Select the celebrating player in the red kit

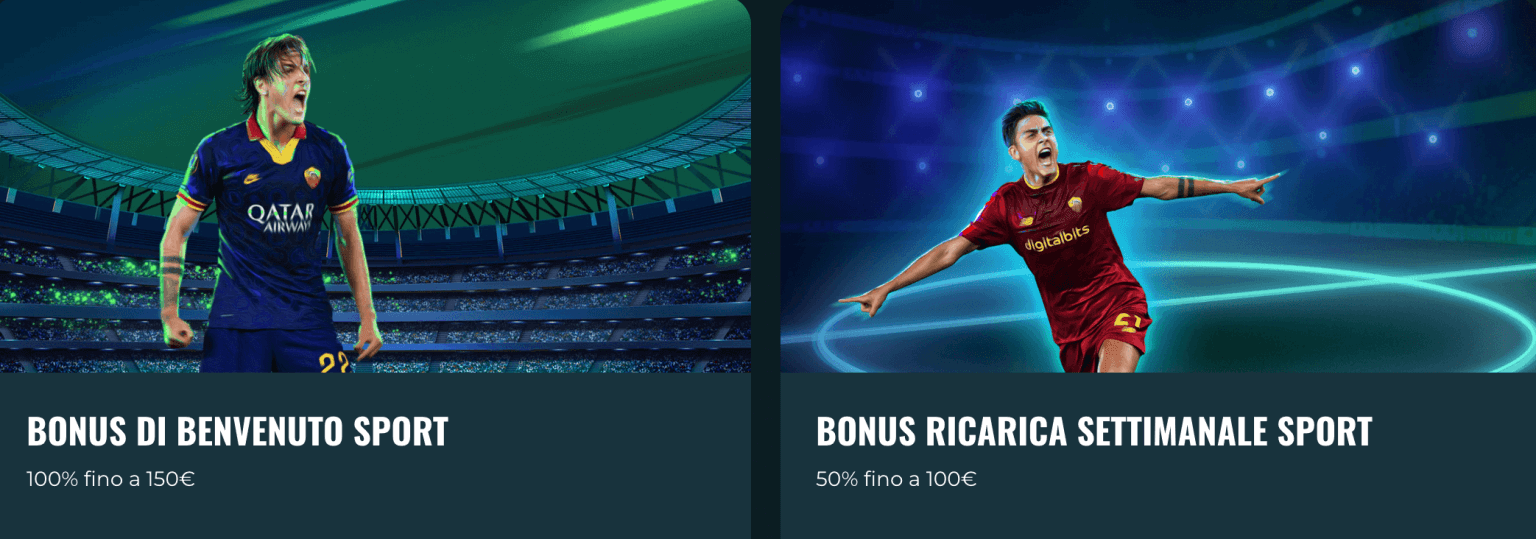click(x=1060, y=236)
